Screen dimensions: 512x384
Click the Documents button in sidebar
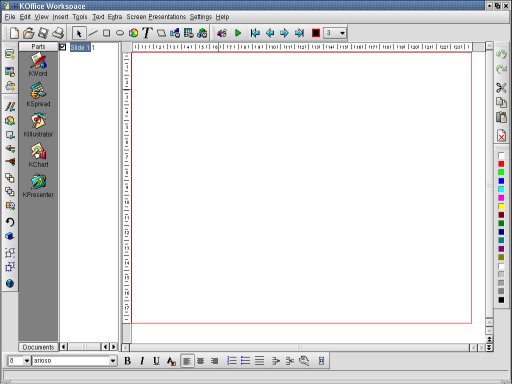pos(38,347)
